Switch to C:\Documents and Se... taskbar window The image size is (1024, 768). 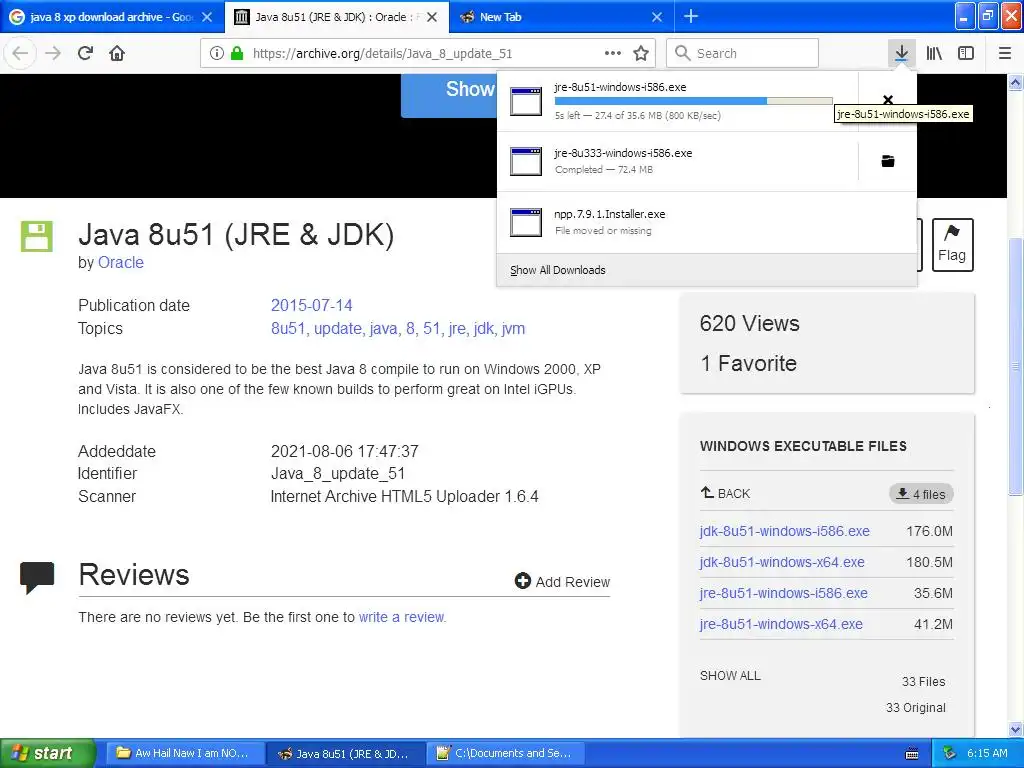pos(506,753)
